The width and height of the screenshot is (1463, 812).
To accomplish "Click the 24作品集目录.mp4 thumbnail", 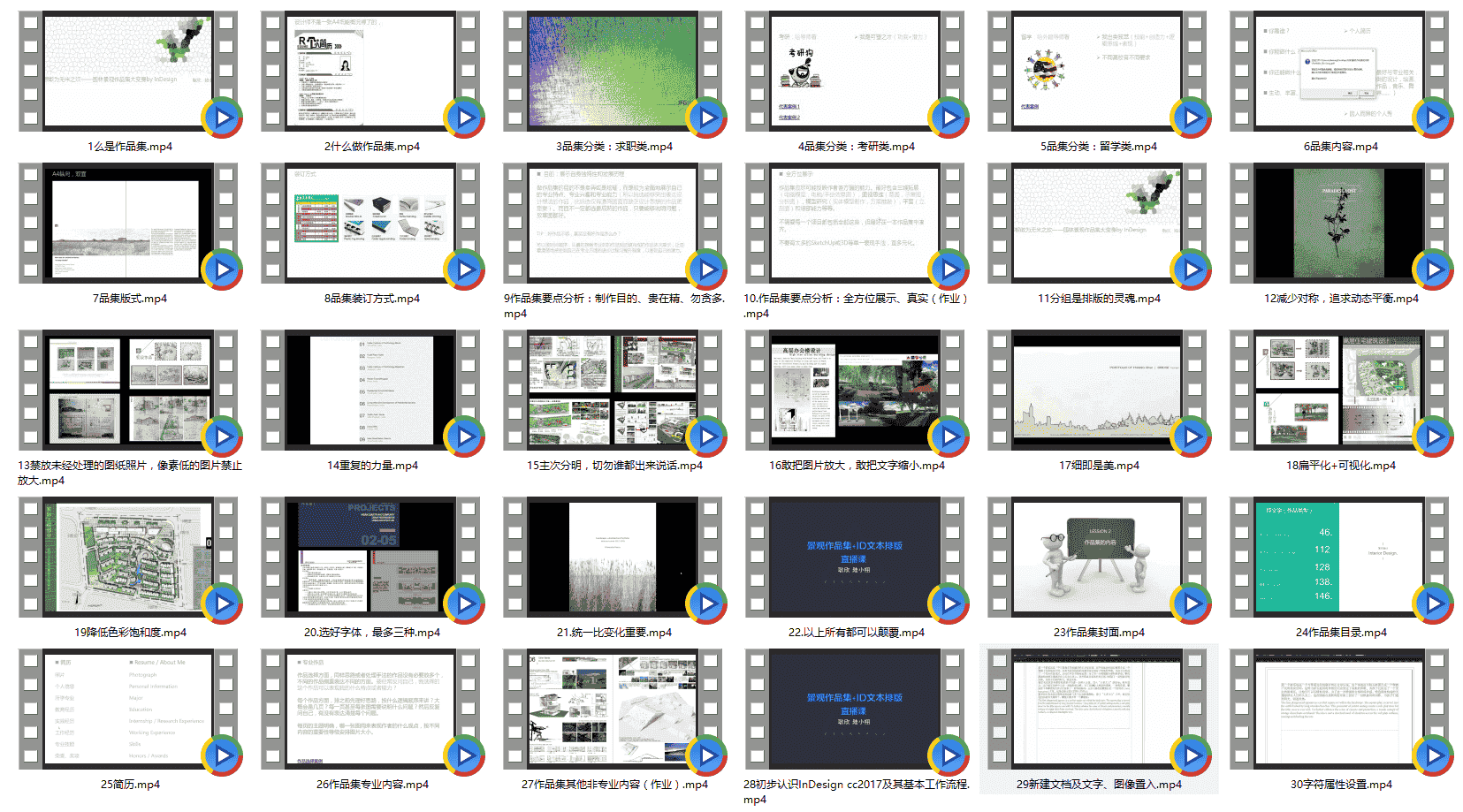I will 1340,558.
